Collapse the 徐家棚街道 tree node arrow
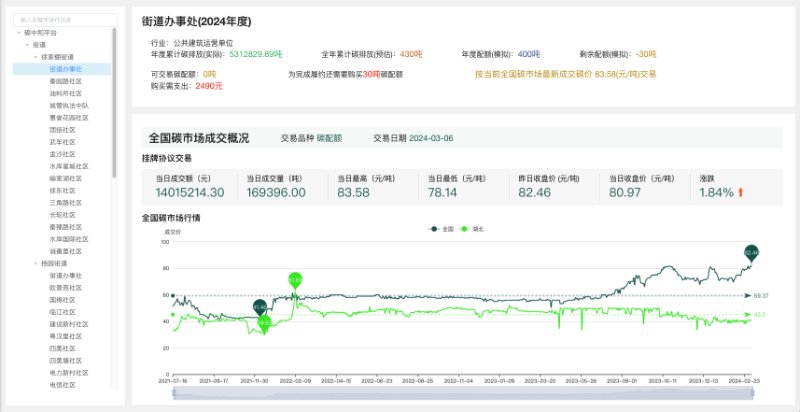The image size is (800, 412). 35,57
